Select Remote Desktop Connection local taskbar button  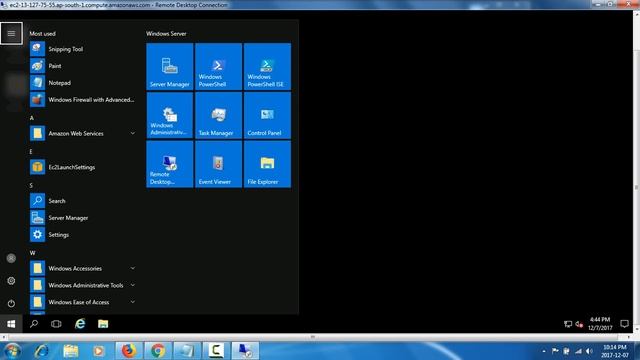(245, 351)
